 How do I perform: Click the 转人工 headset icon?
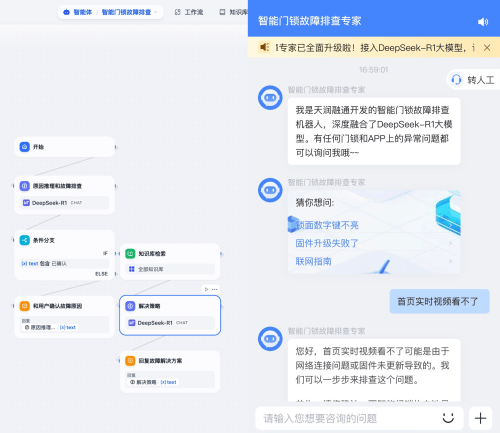click(x=456, y=80)
